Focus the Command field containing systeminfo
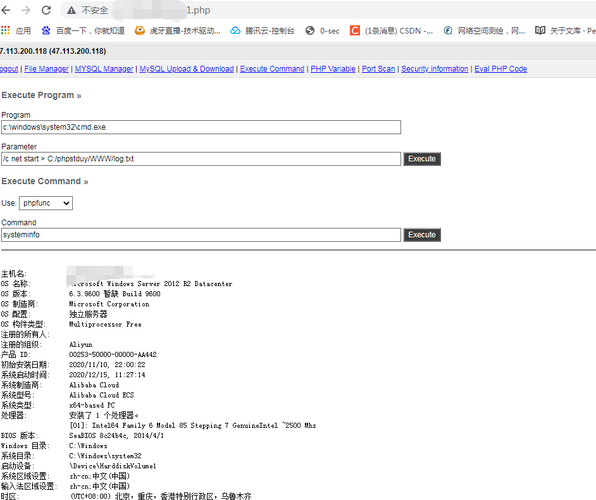596x500 pixels. click(x=201, y=235)
